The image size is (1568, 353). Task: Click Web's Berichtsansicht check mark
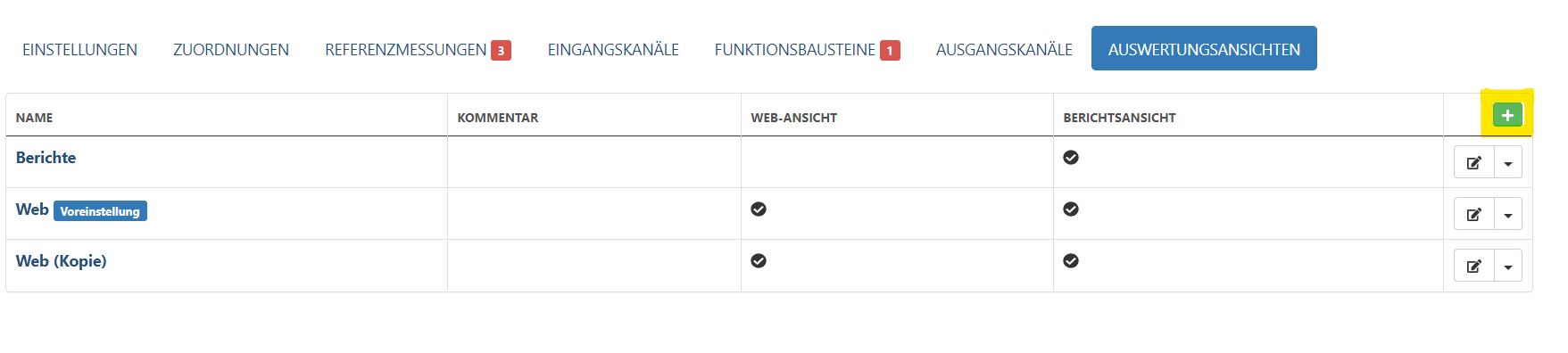1071,209
